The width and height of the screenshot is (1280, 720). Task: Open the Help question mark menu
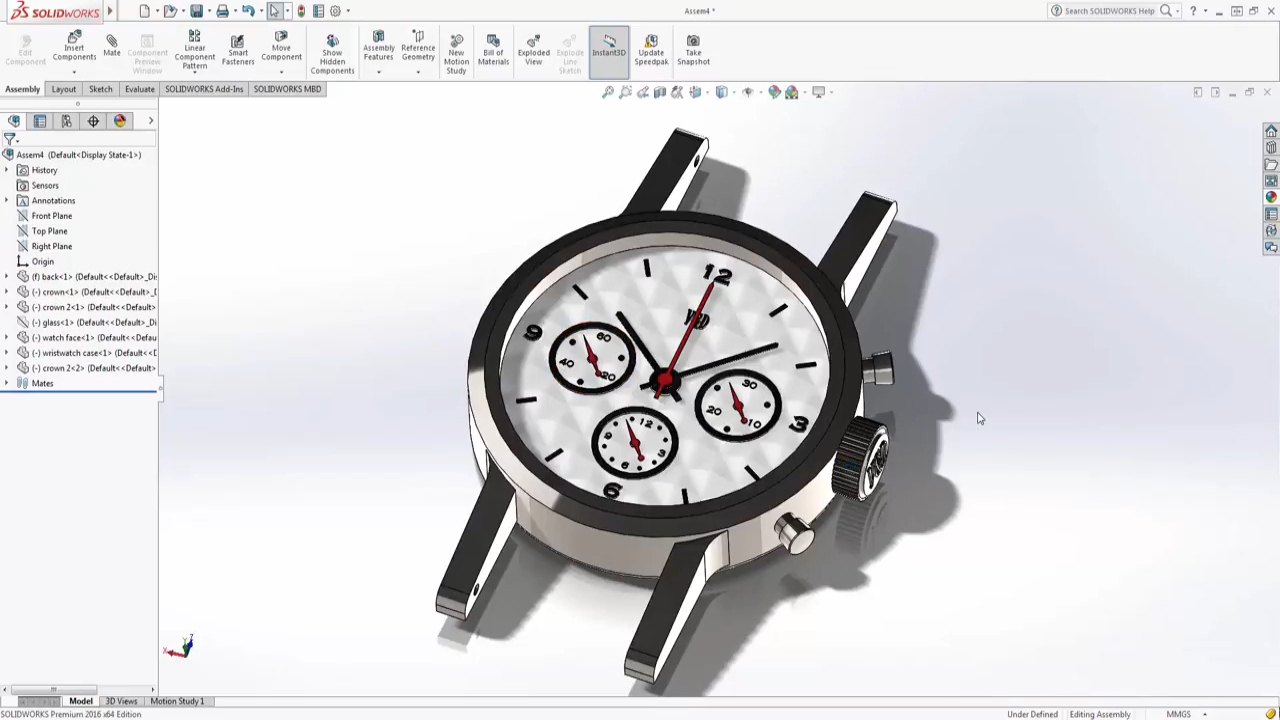[1193, 11]
